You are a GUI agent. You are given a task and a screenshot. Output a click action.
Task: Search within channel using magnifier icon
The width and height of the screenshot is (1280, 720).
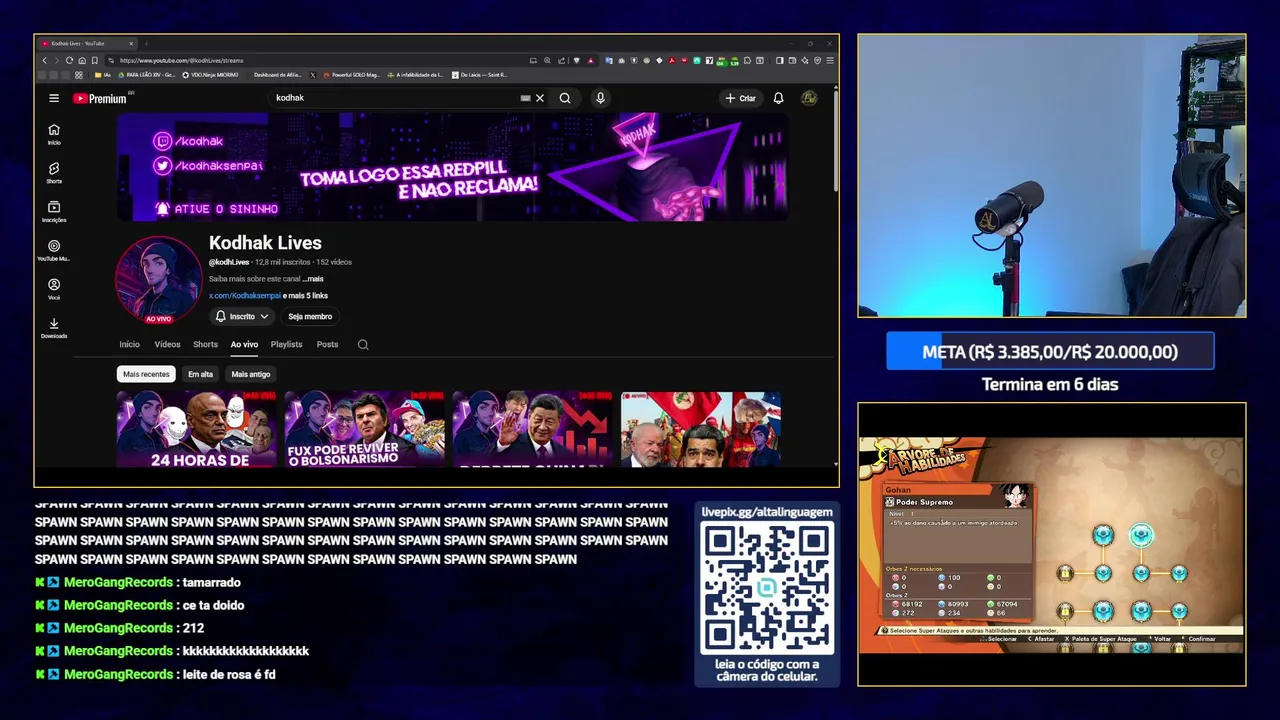[x=363, y=345]
